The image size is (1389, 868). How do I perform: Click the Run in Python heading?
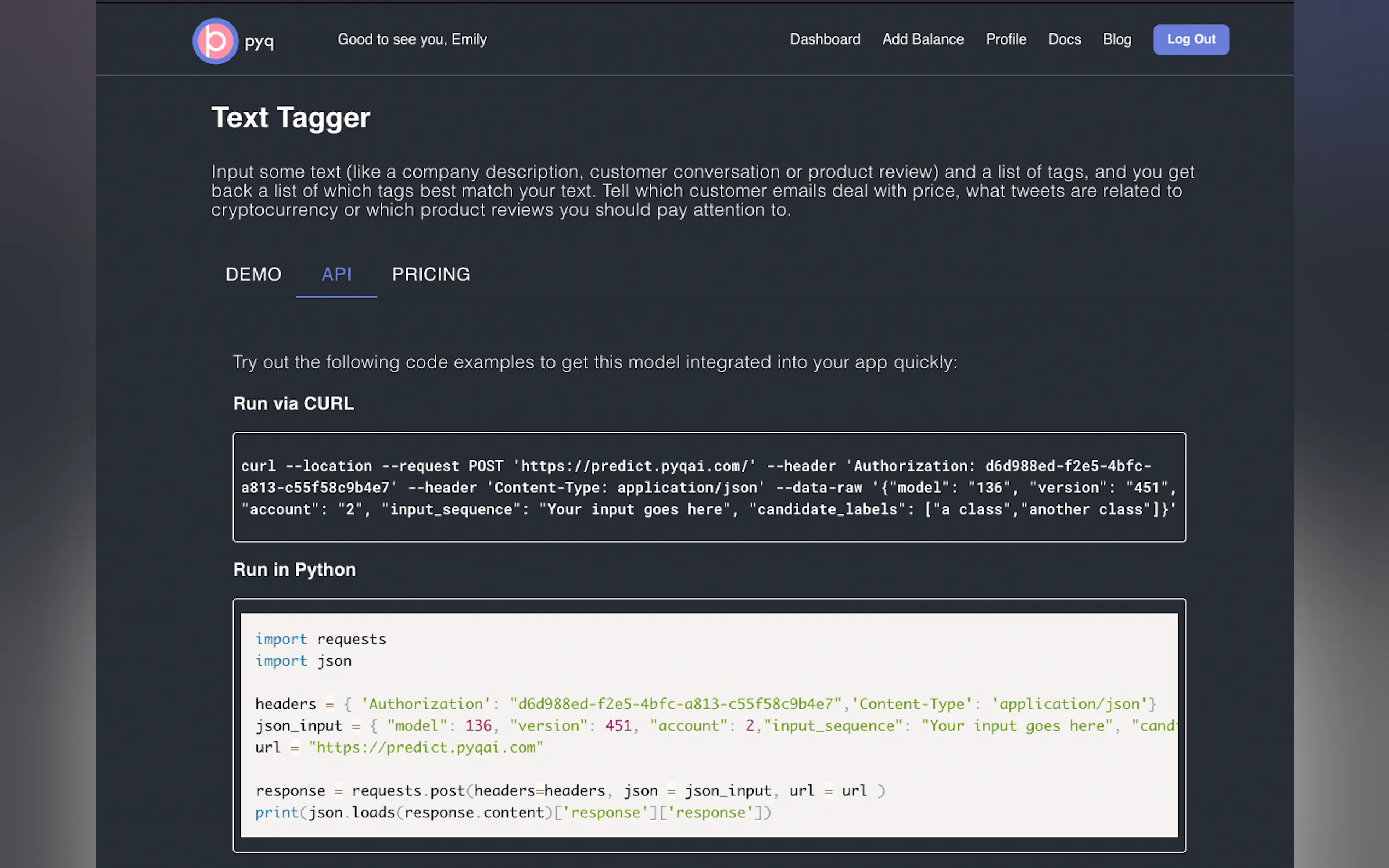tap(295, 569)
